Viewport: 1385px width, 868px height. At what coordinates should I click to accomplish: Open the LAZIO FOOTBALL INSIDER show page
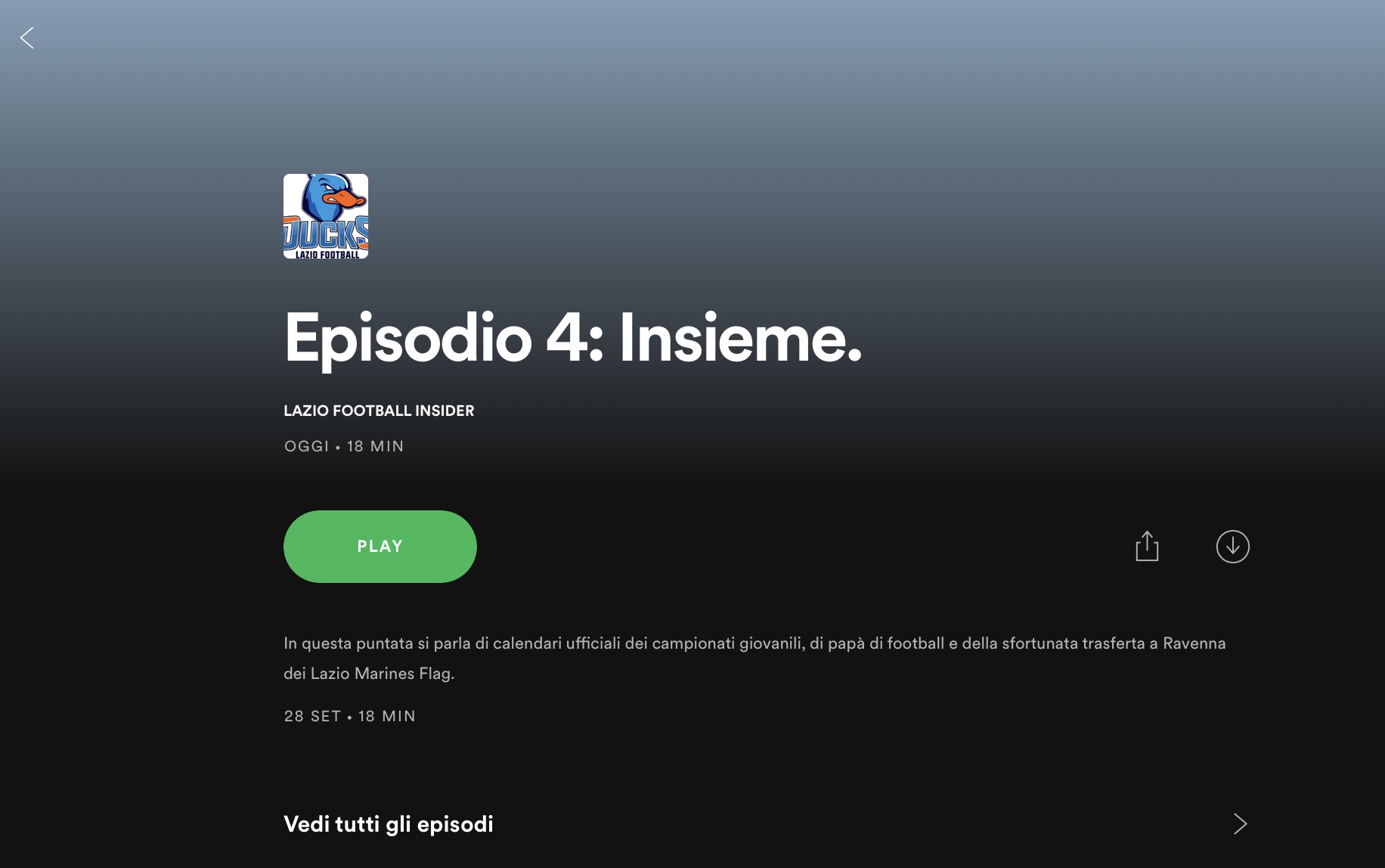coord(379,411)
